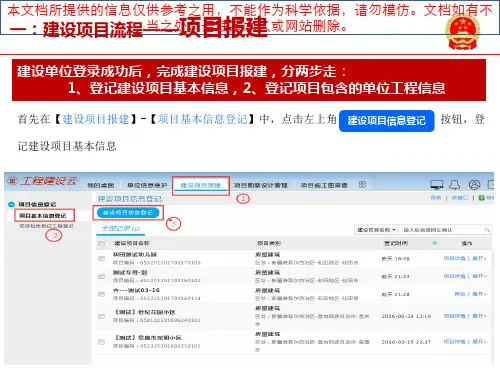Check the 世纪花园小区 row checkbox
This screenshot has height=375, width=500.
pos(101,316)
